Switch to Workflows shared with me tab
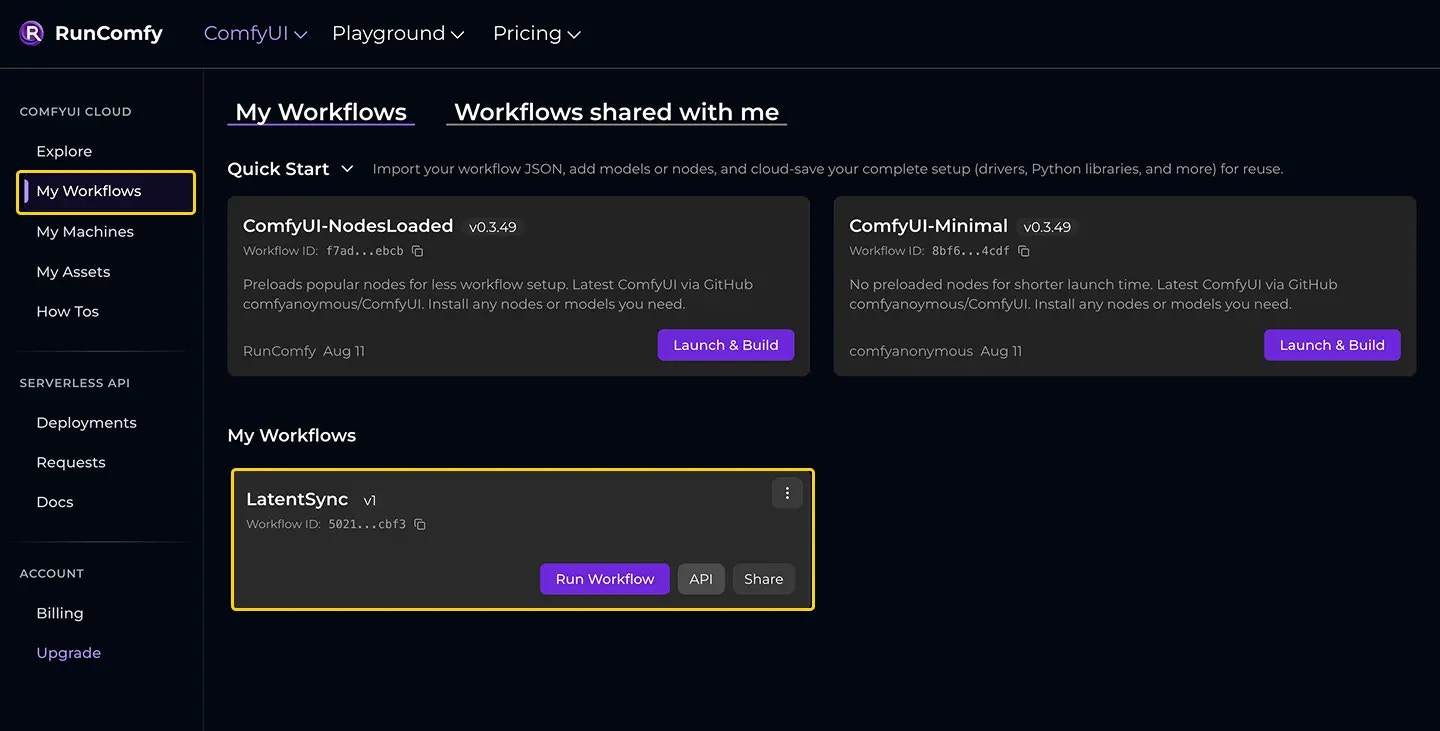This screenshot has width=1440, height=731. [617, 112]
